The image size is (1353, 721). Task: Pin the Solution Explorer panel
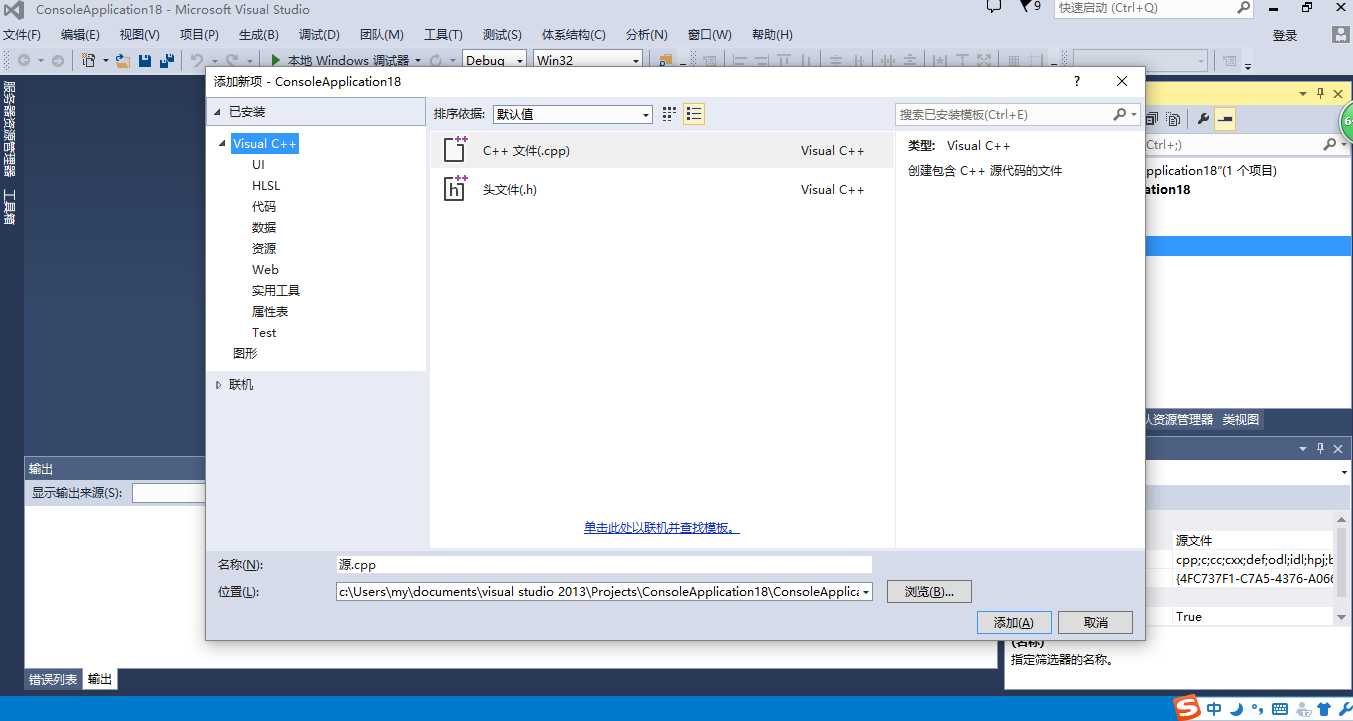pos(1320,93)
